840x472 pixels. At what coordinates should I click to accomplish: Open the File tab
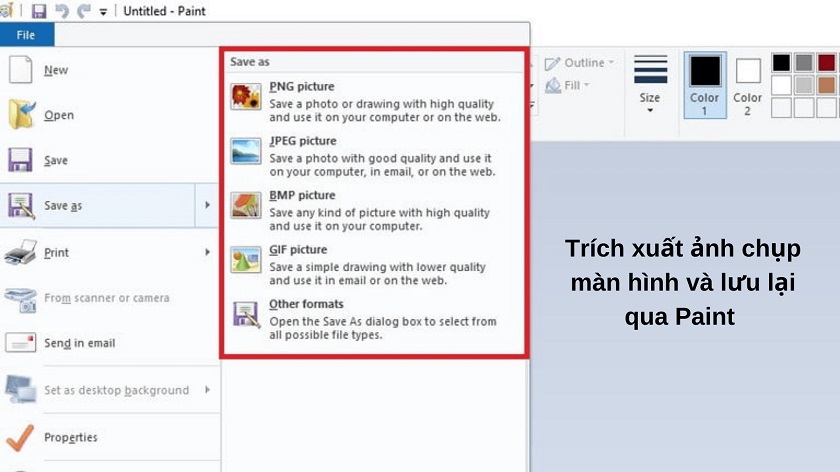pyautogui.click(x=26, y=35)
